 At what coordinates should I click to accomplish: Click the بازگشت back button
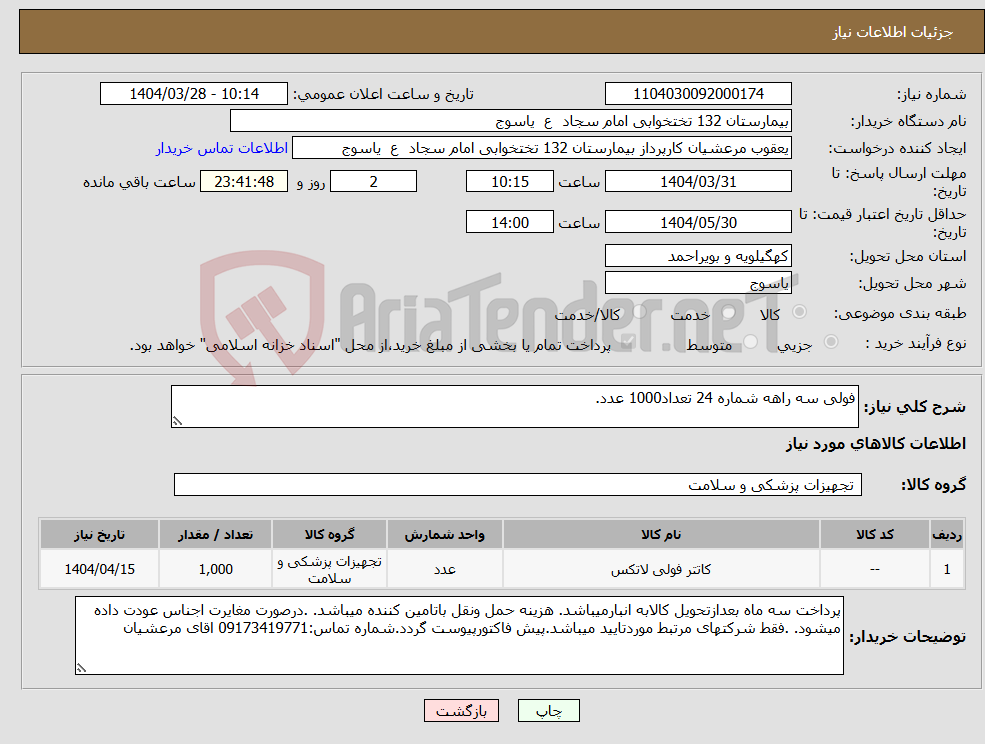[x=461, y=710]
